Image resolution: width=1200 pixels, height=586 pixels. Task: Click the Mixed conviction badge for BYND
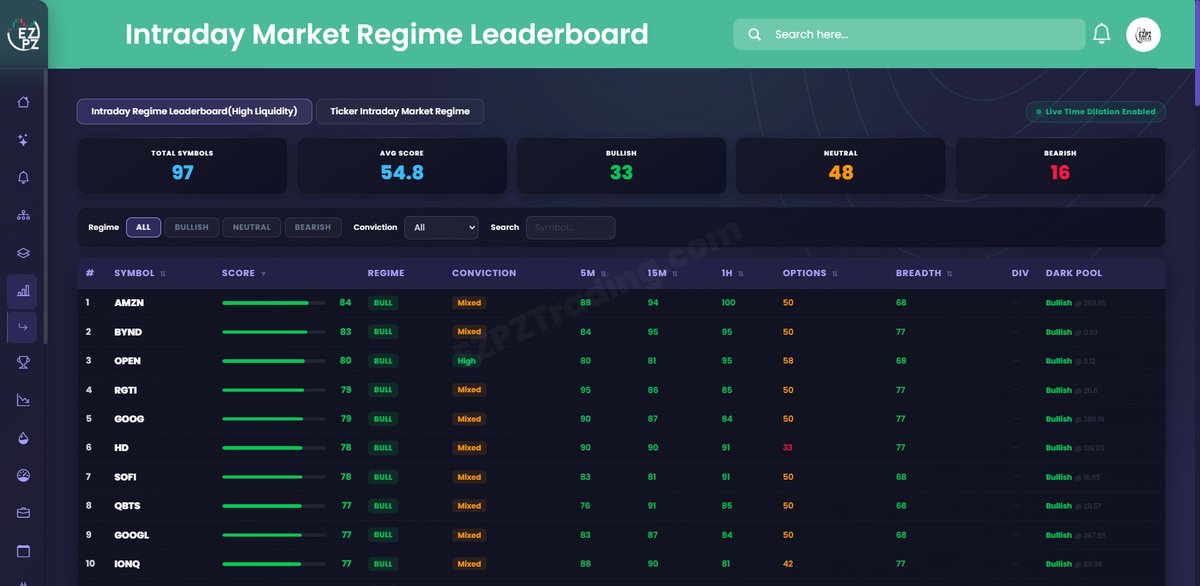pyautogui.click(x=469, y=331)
